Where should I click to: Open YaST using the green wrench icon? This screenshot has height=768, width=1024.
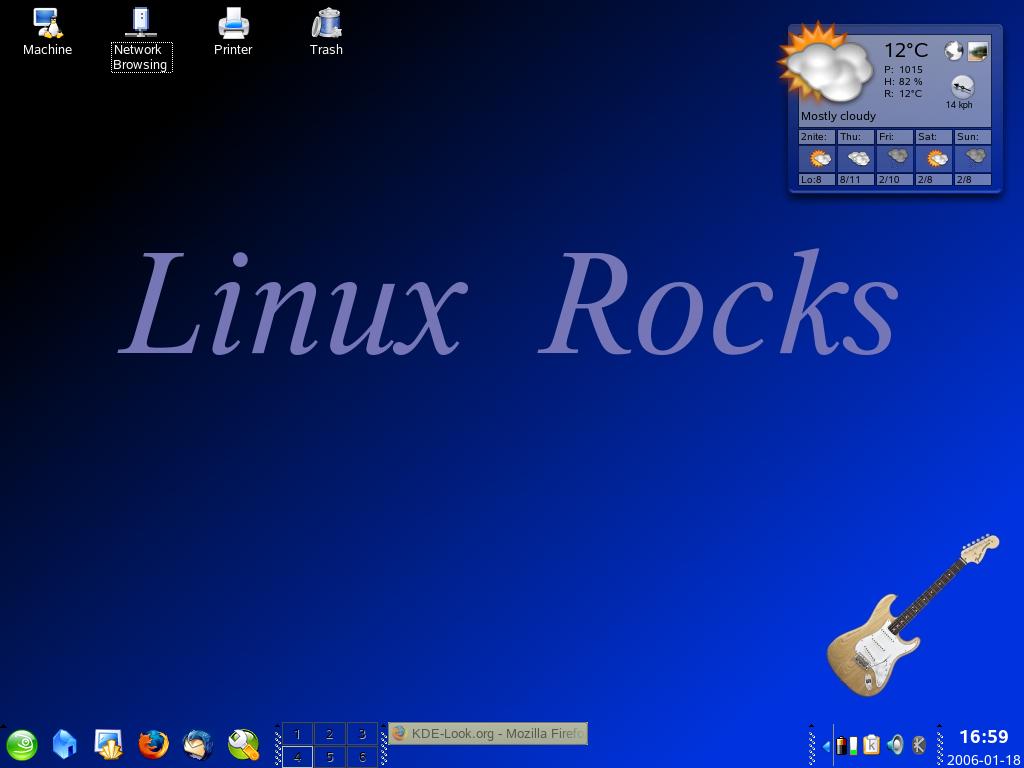[x=242, y=745]
